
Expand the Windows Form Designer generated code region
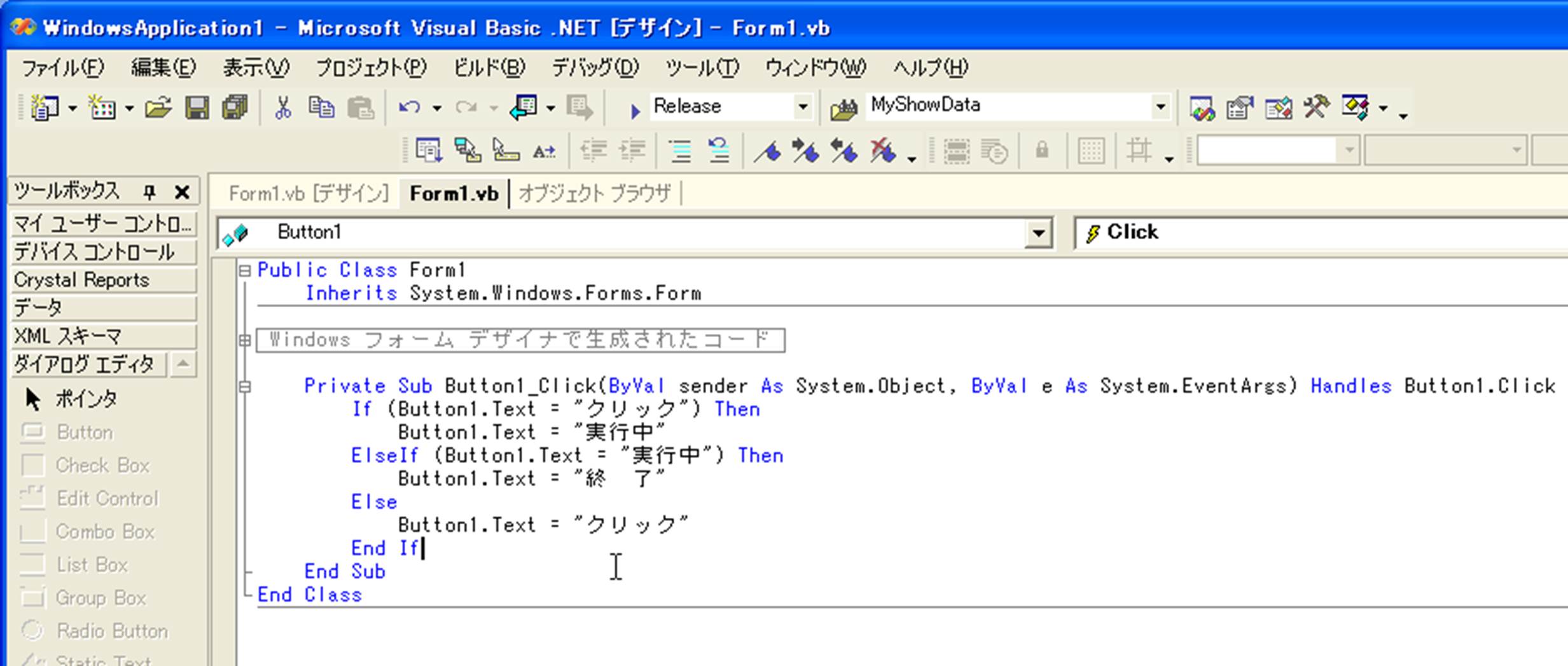pos(244,340)
